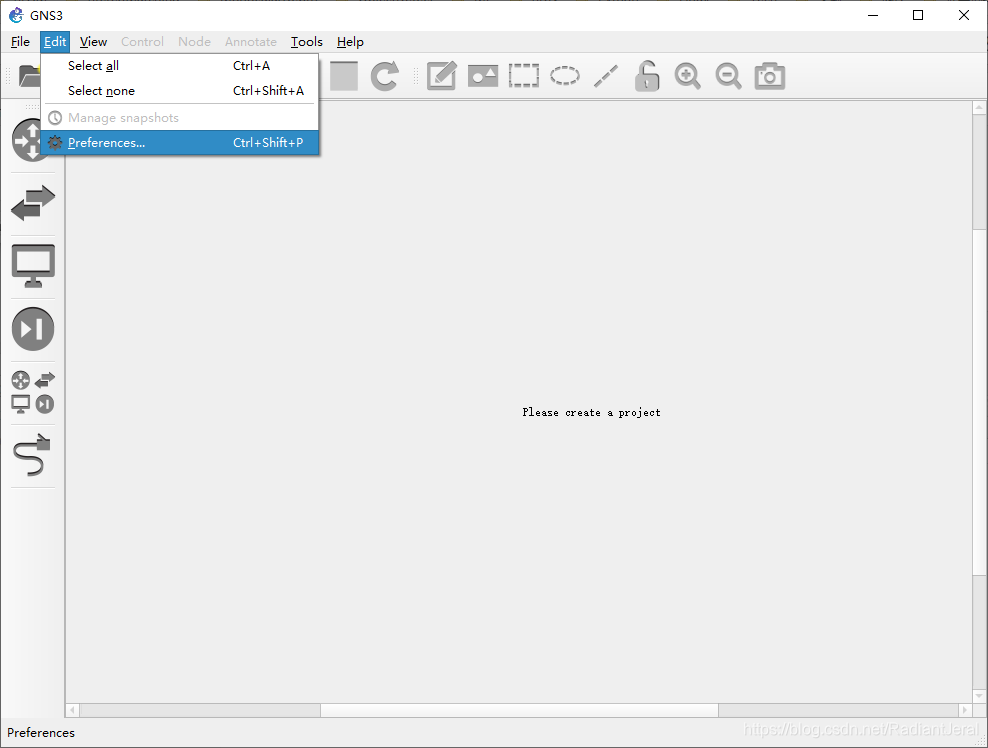This screenshot has width=988, height=748.
Task: Click the reload all nodes arrow icon
Action: [x=384, y=76]
